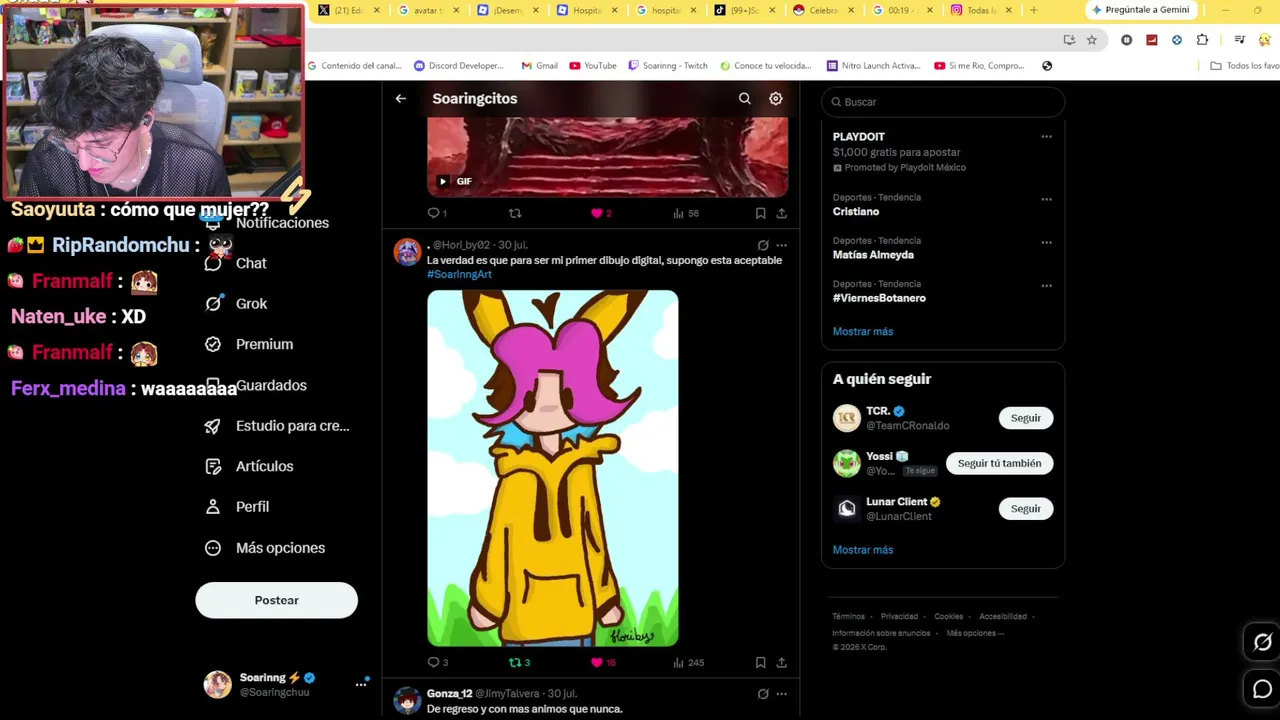The width and height of the screenshot is (1280, 720).
Task: Open options for the Matías Almeyda trend
Action: [x=1046, y=242]
